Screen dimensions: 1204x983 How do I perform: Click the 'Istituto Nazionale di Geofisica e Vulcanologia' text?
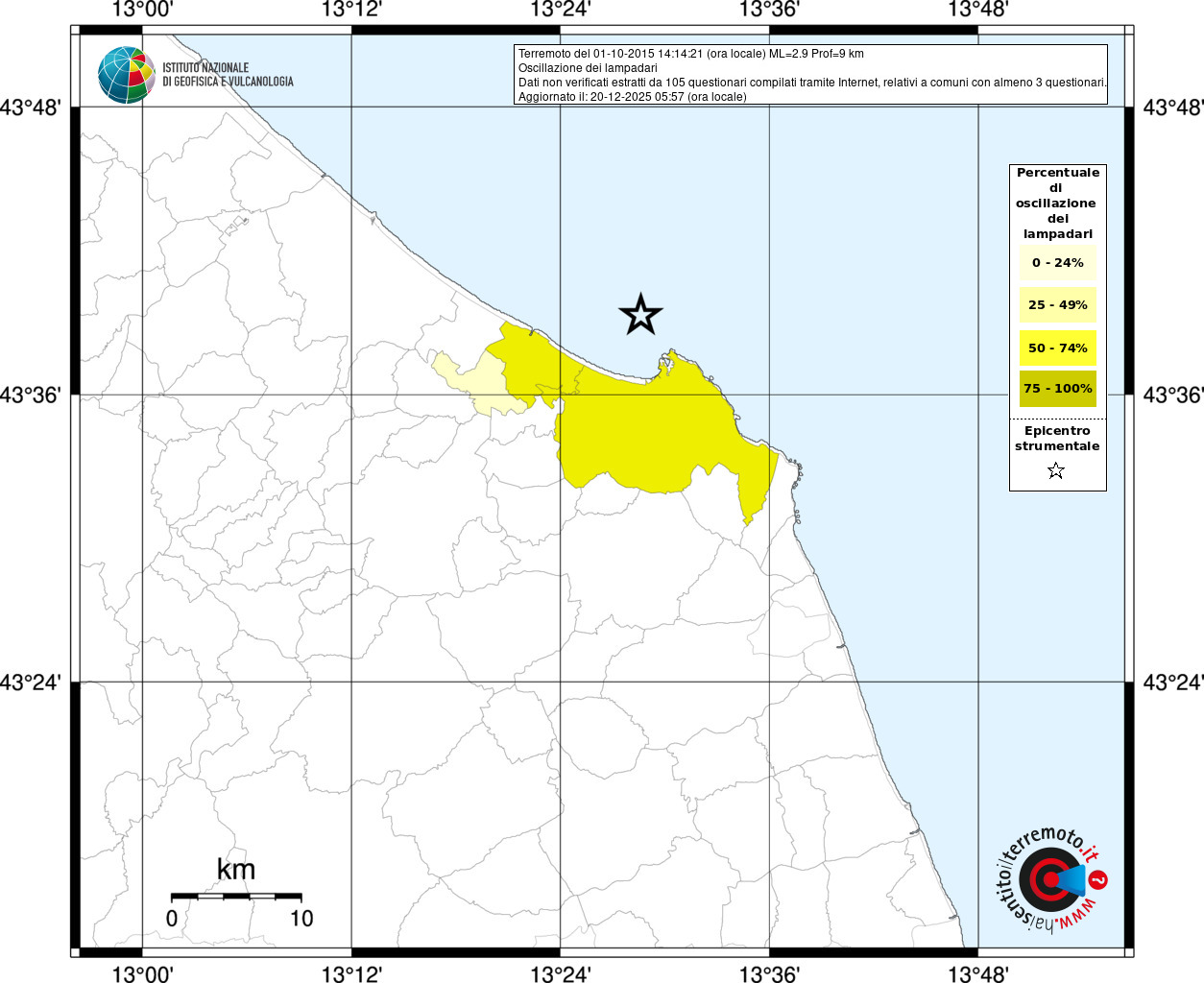[228, 75]
